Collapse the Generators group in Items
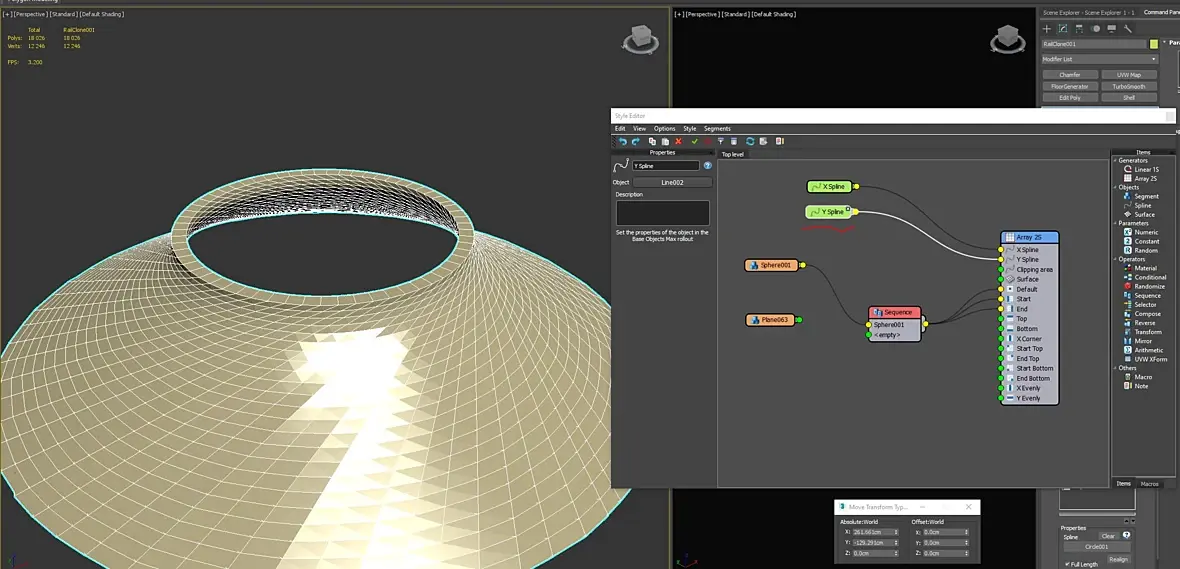The width and height of the screenshot is (1180, 569). [x=1115, y=160]
